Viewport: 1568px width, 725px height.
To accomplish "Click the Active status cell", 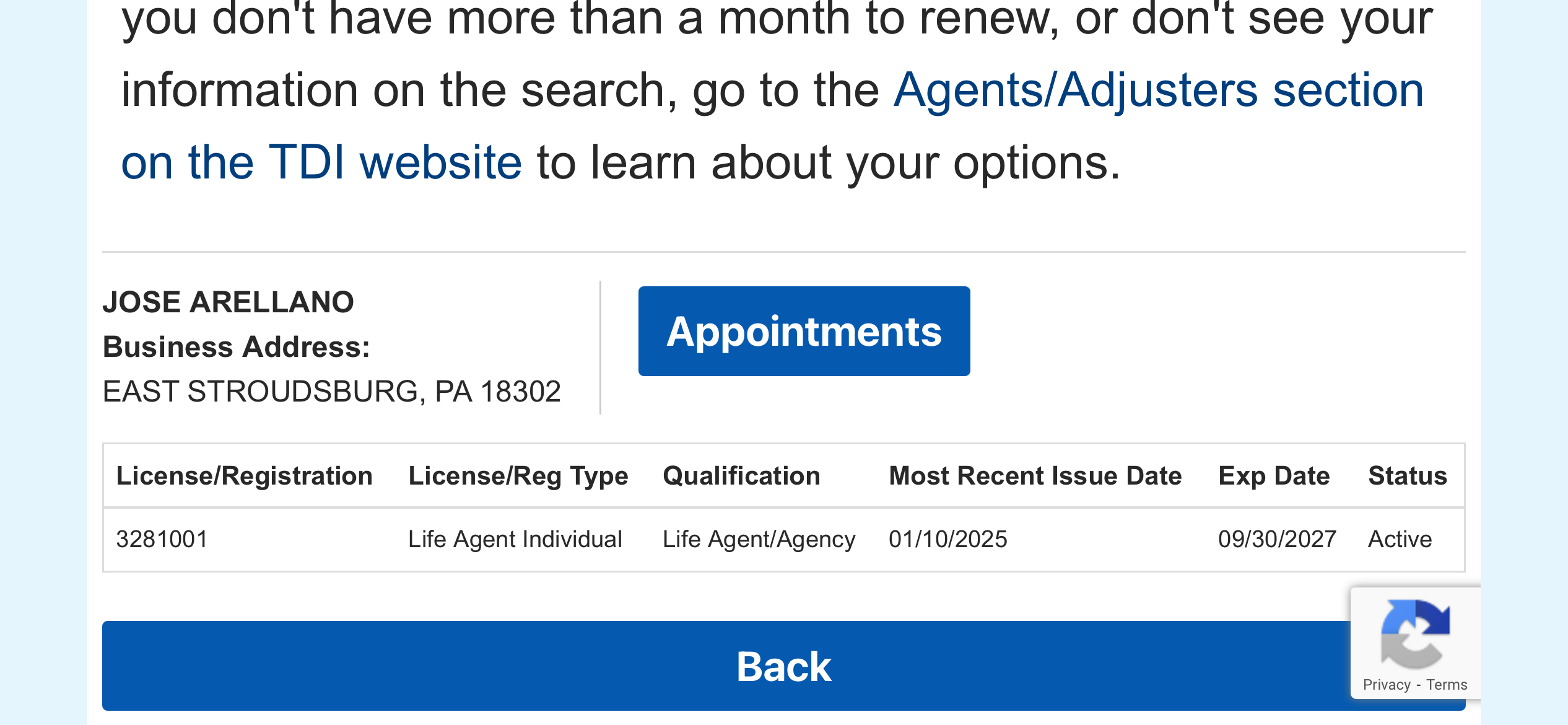I will pyautogui.click(x=1400, y=539).
